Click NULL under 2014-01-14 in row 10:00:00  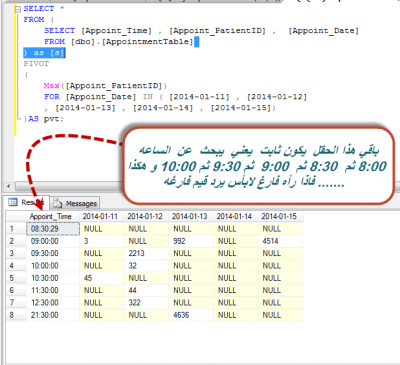click(x=236, y=266)
